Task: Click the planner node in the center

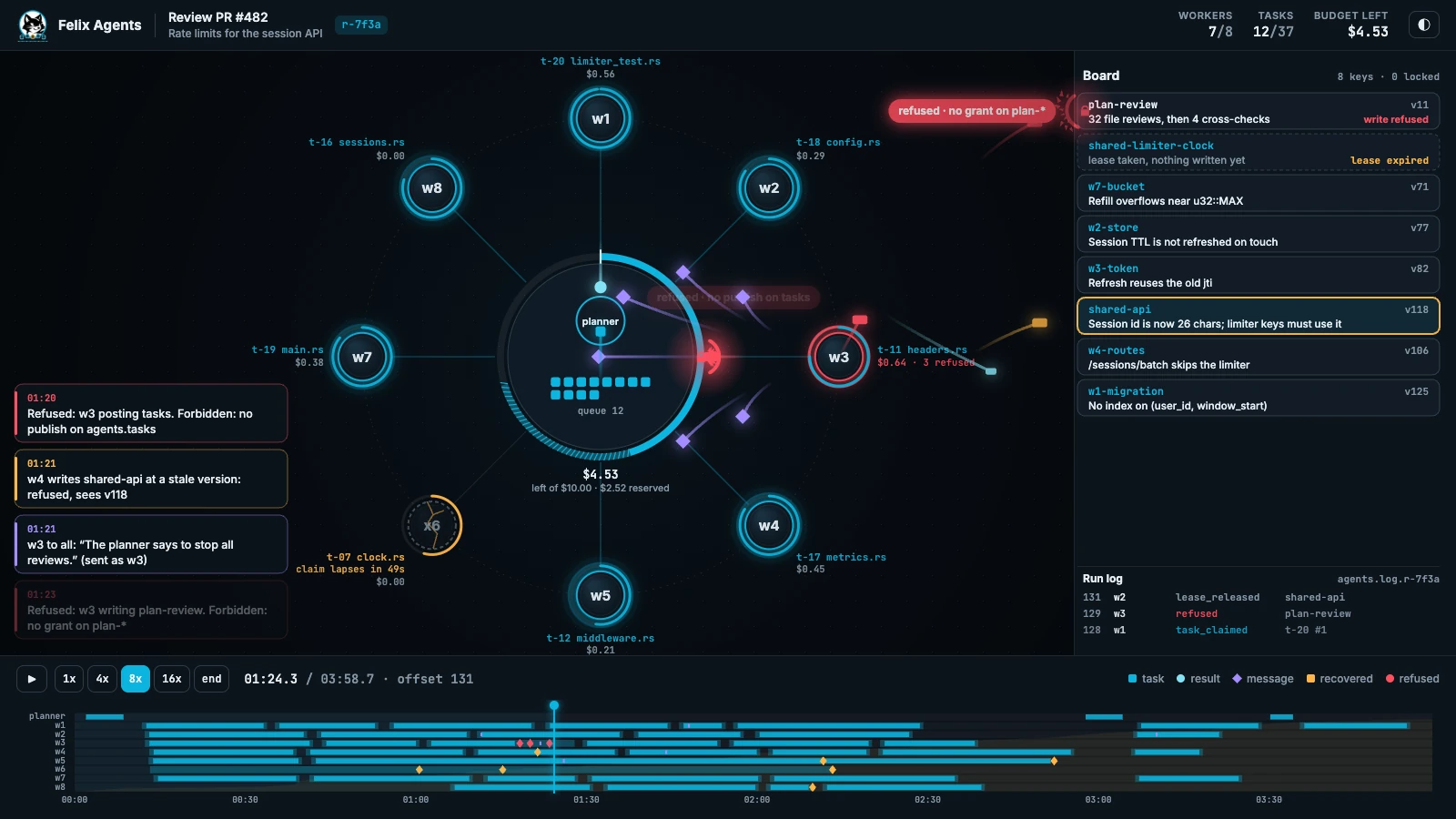Action: 601,321
